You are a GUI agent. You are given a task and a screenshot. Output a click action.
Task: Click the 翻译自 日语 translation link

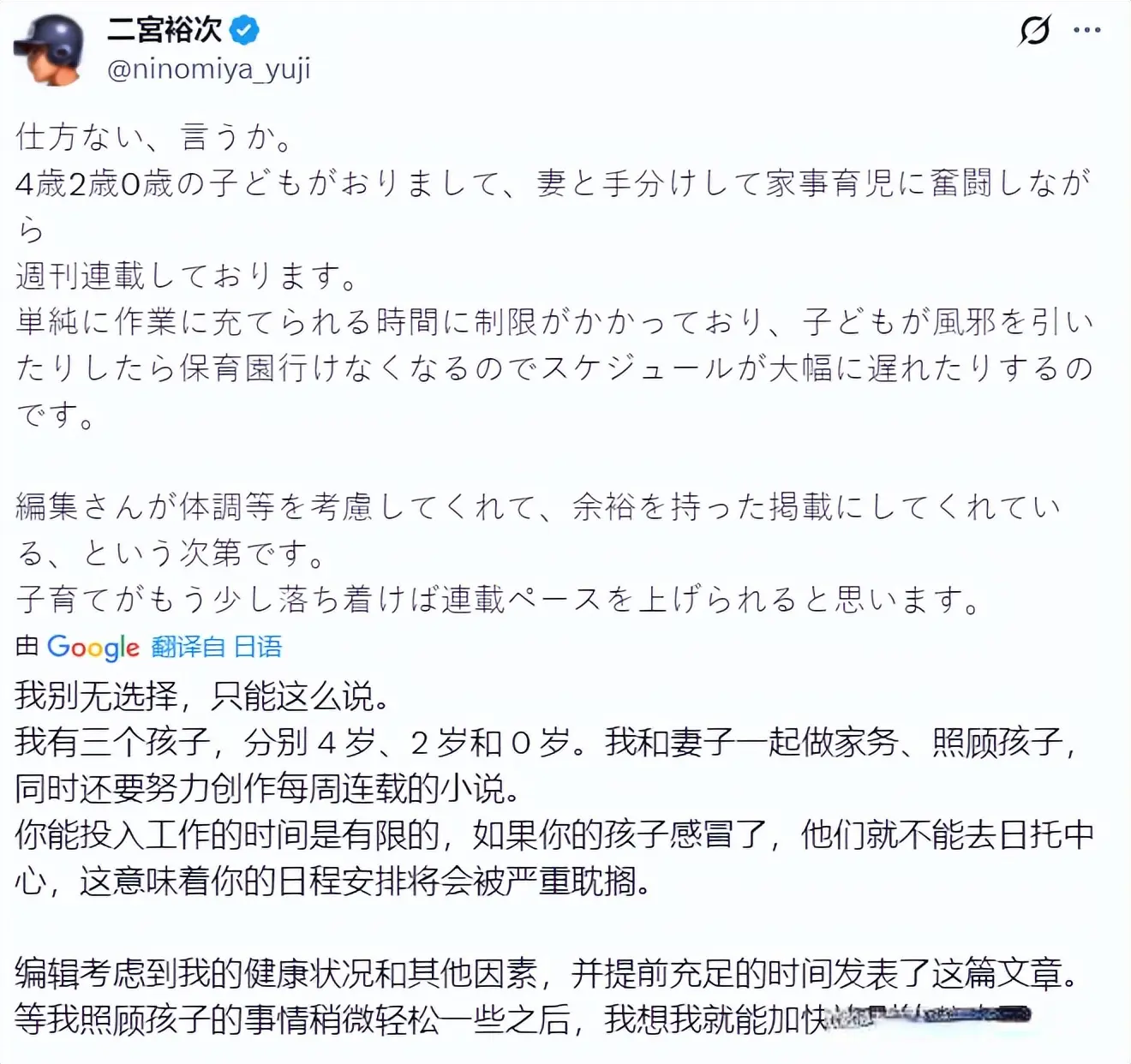pos(217,647)
